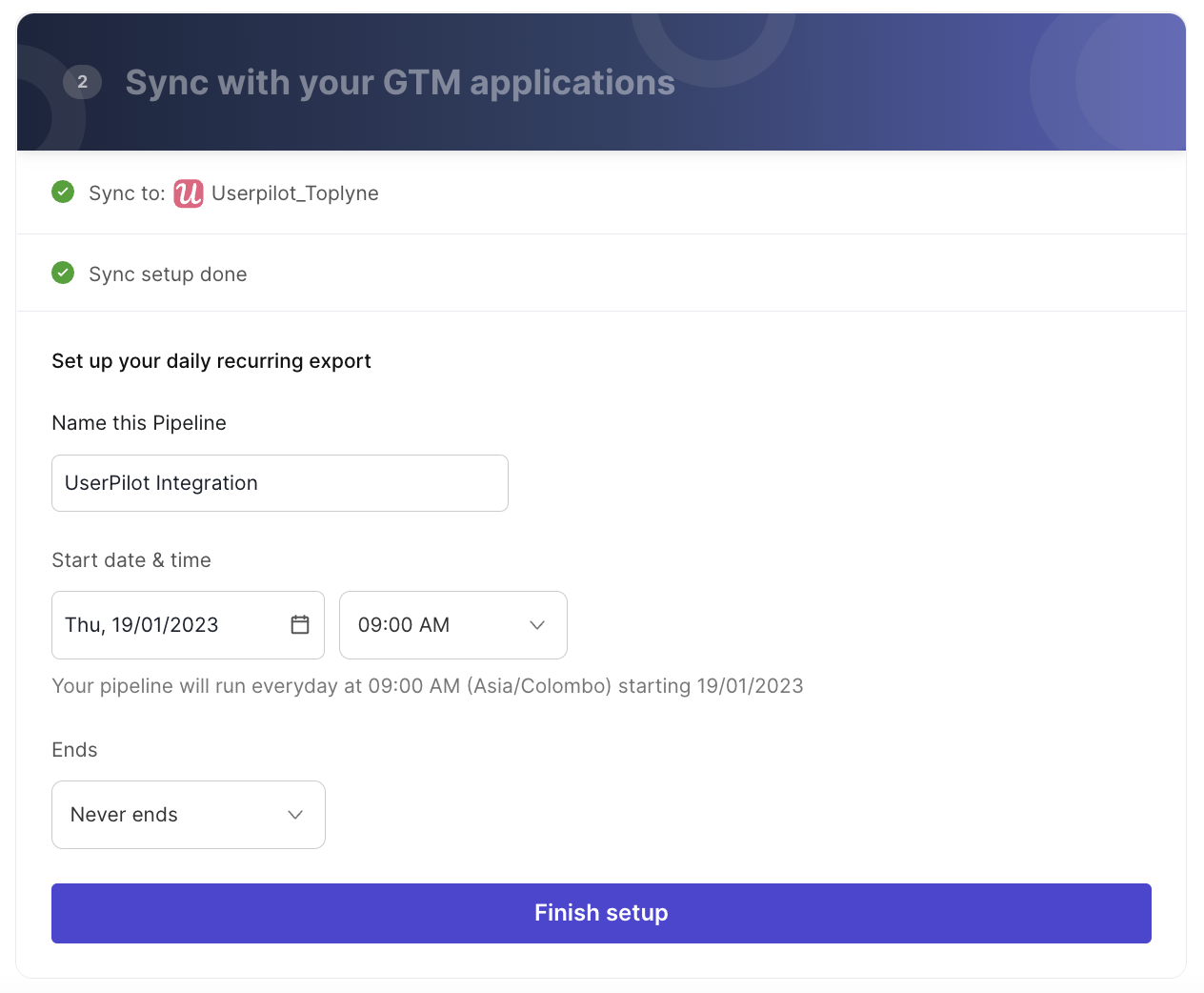Open the 09:00 AM time dropdown
Image resolution: width=1204 pixels, height=993 pixels.
pos(453,625)
